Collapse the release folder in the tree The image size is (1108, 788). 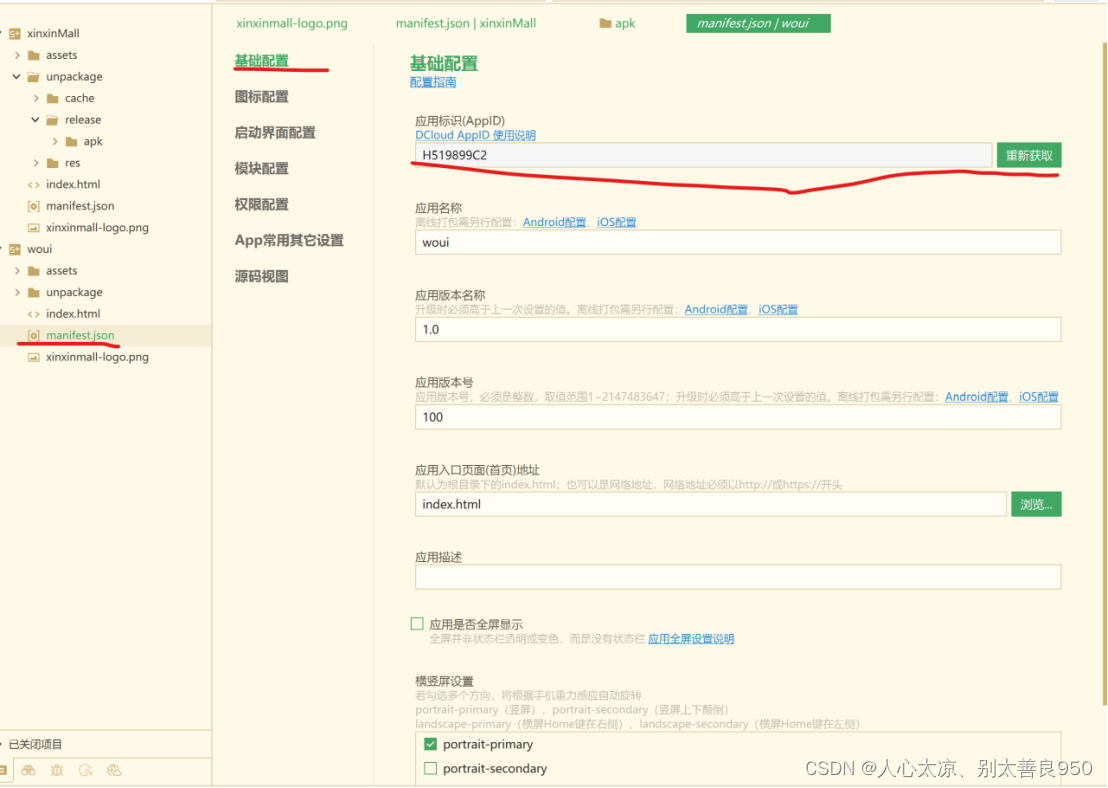34,119
